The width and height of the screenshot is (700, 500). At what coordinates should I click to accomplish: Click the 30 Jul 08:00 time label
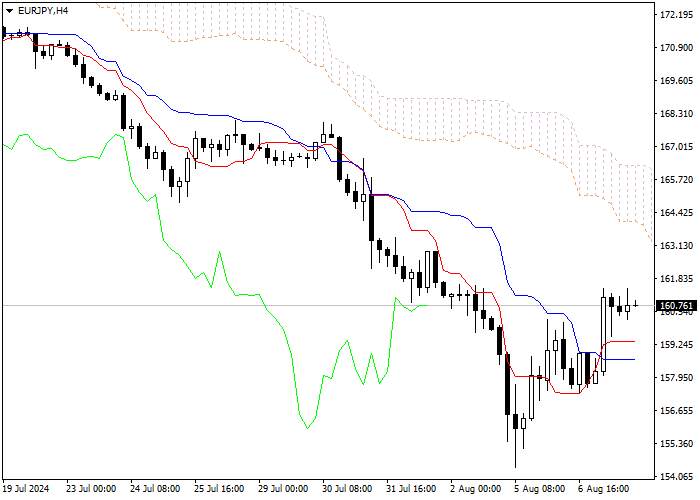click(348, 489)
